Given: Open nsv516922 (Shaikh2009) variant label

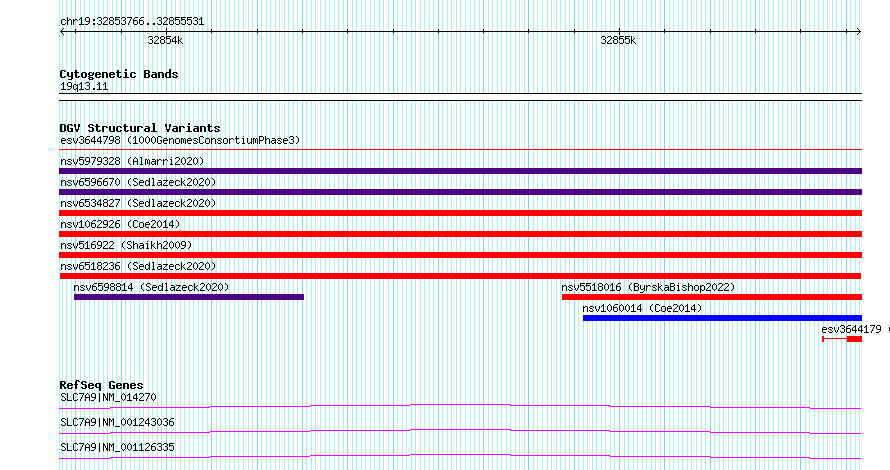Looking at the screenshot, I should [x=126, y=245].
